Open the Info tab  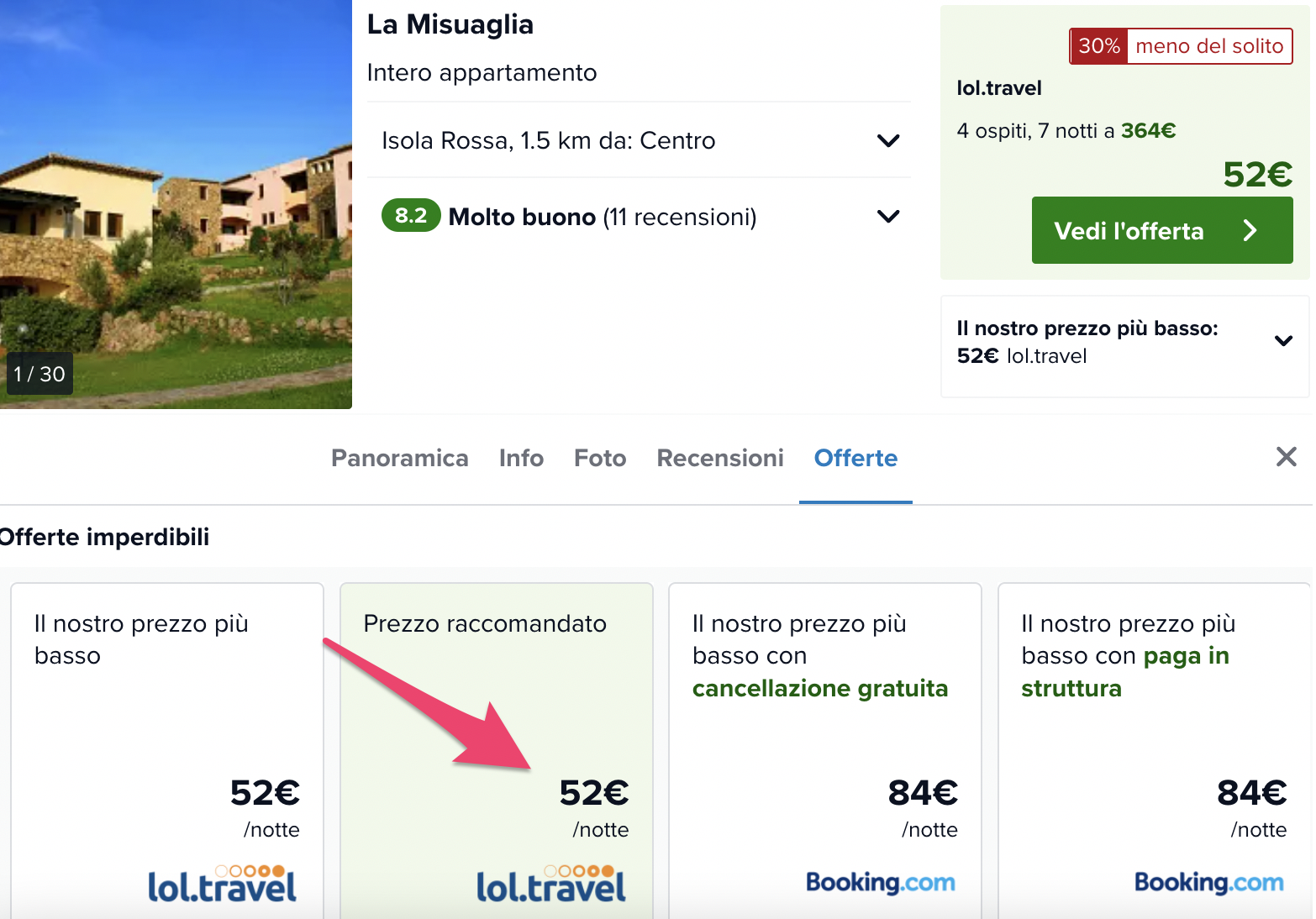[x=521, y=458]
